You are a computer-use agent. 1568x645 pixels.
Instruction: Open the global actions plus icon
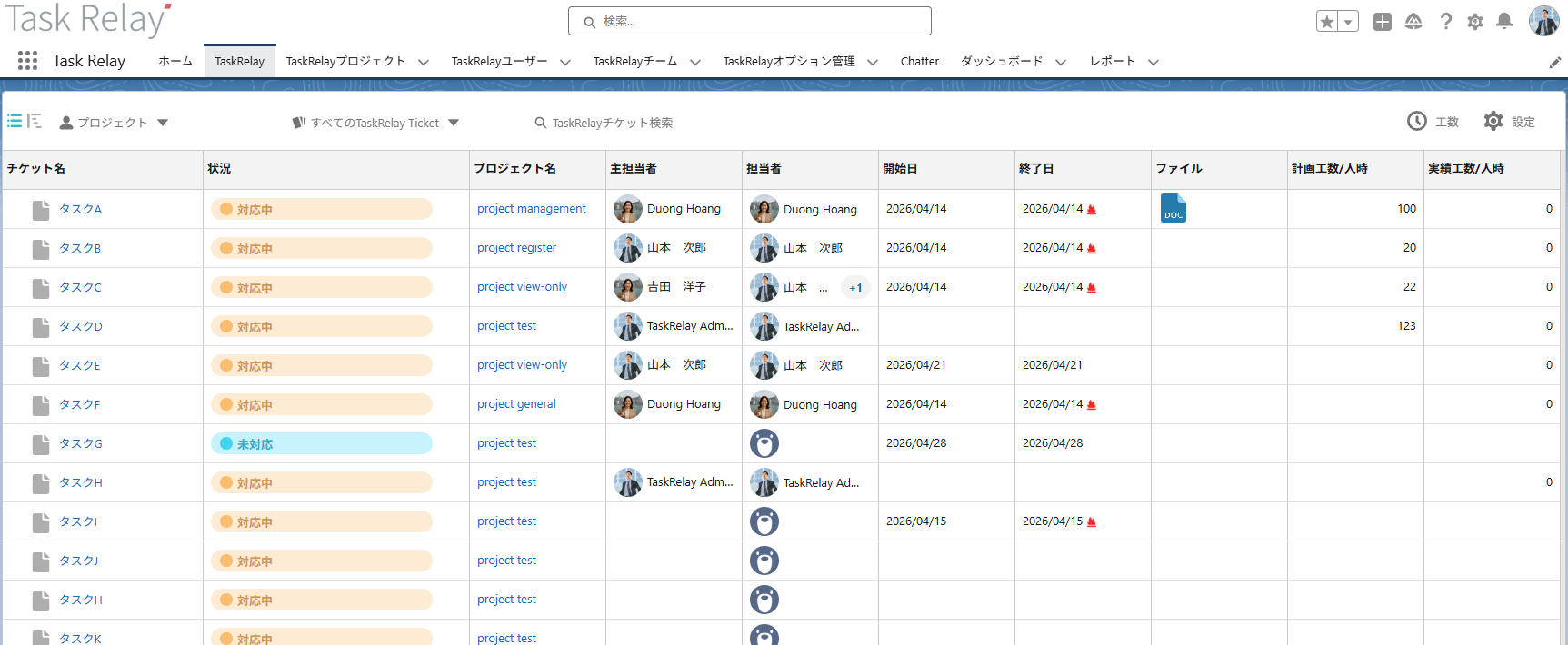click(x=1383, y=22)
